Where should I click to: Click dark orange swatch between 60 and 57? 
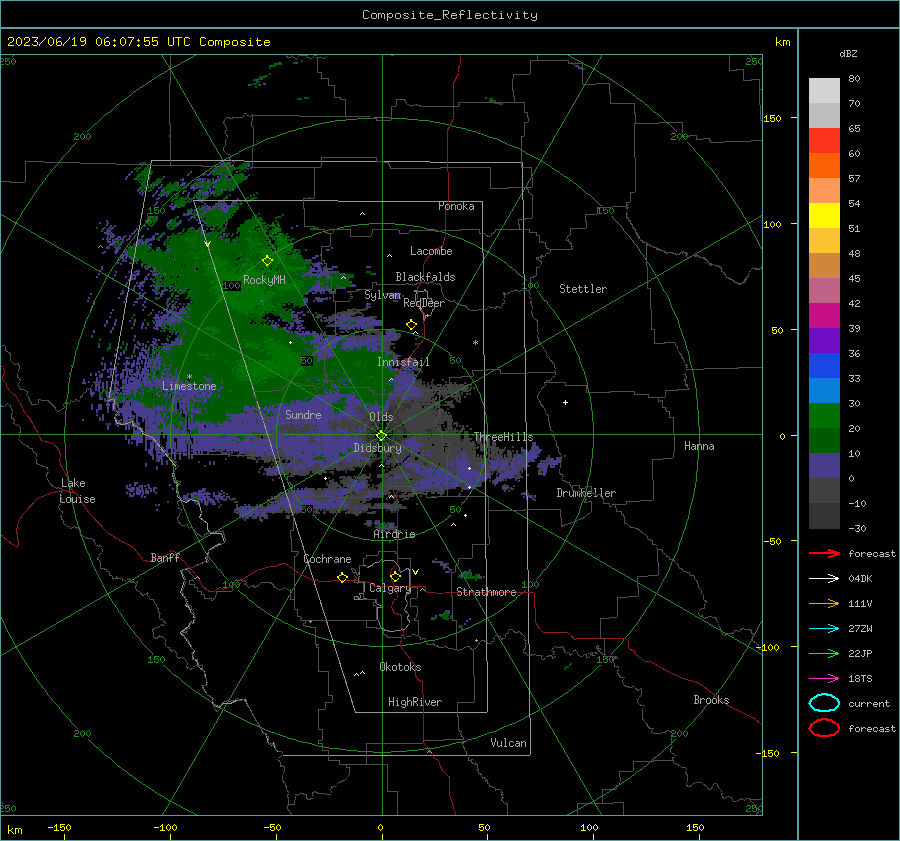pos(824,166)
